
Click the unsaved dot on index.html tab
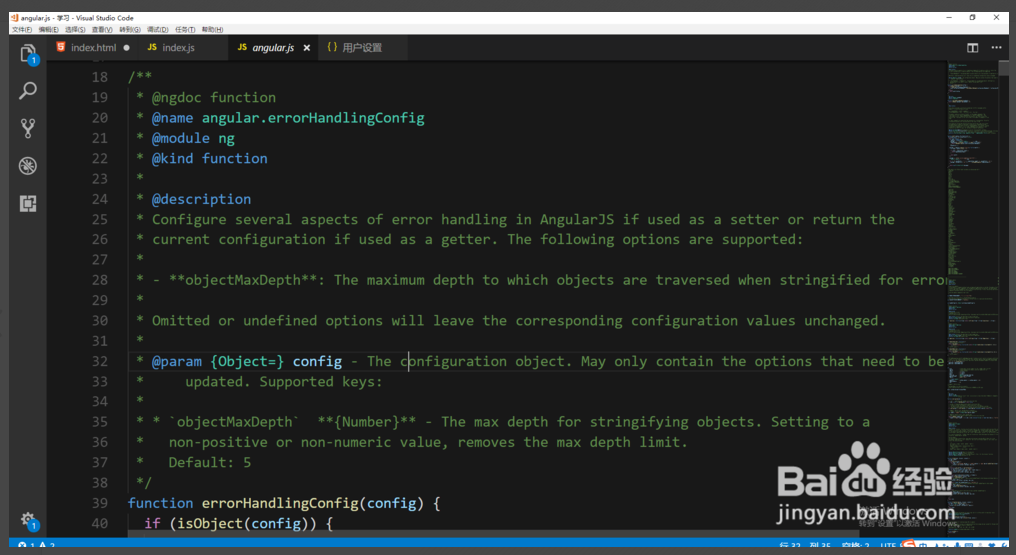(x=126, y=48)
